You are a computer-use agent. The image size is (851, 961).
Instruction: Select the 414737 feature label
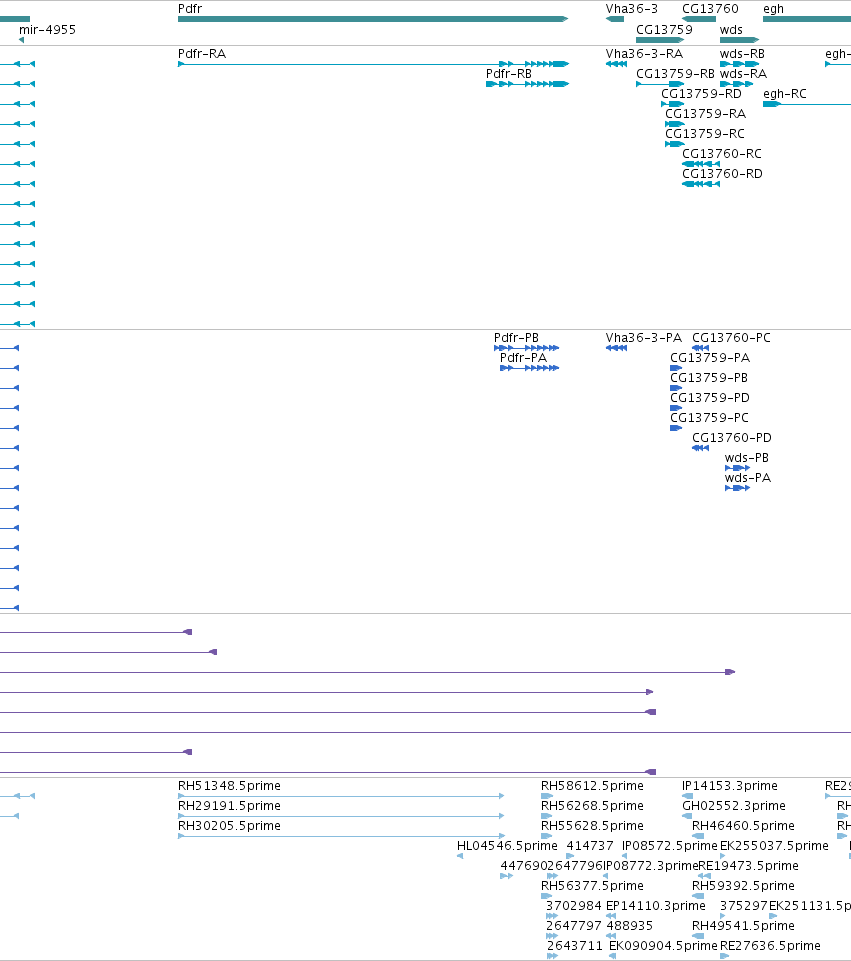[x=589, y=846]
